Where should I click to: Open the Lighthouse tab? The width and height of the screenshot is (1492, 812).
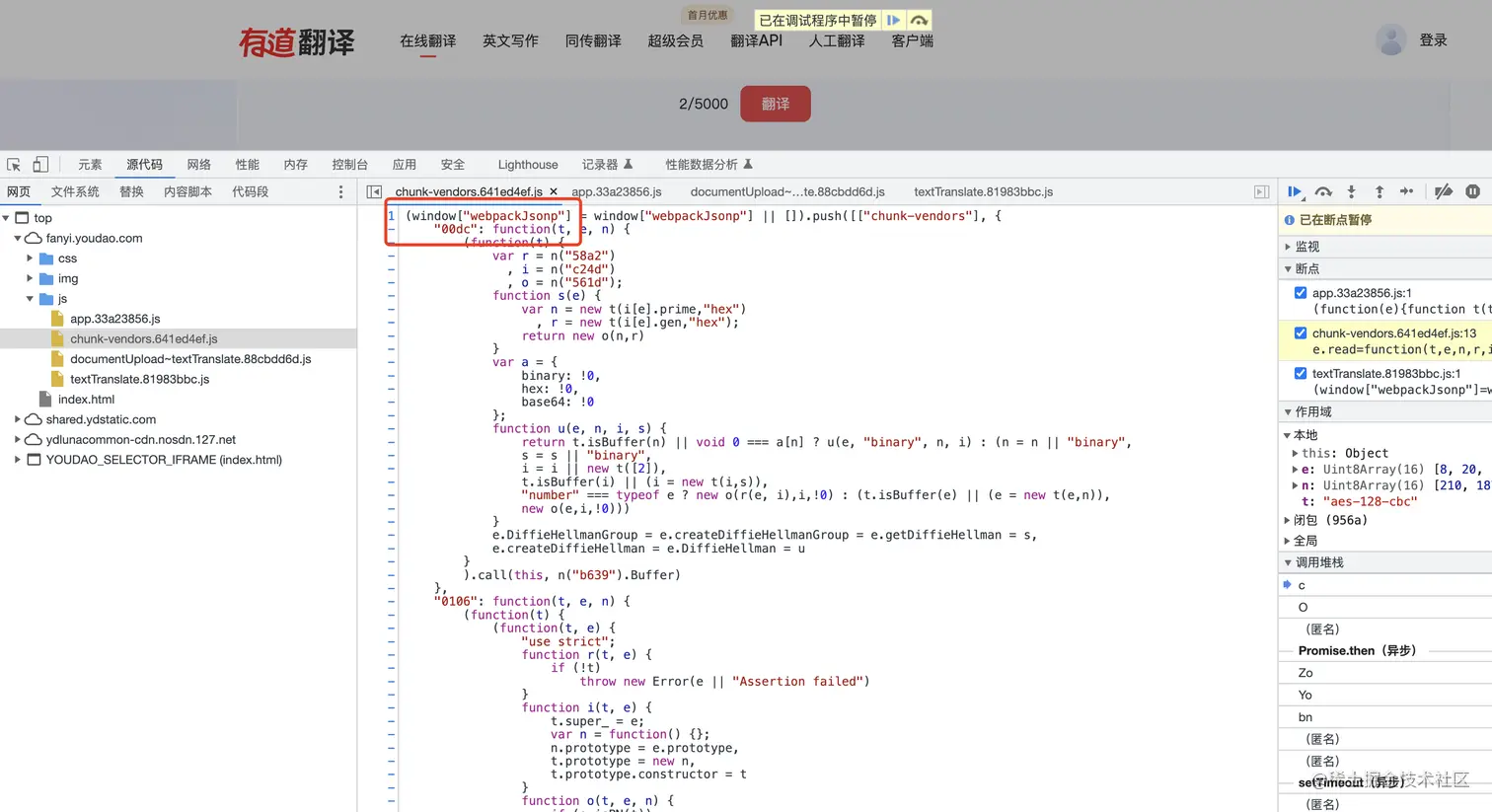pyautogui.click(x=528, y=165)
